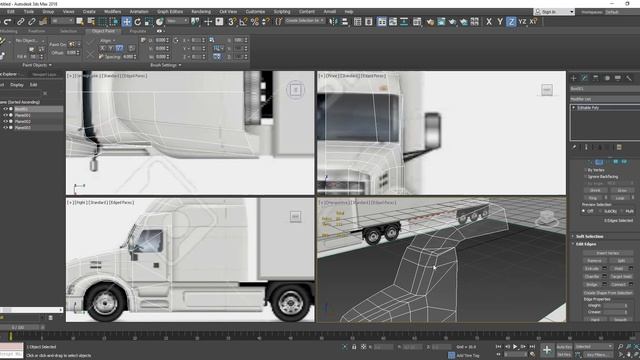
Task: Click the Mirror tool icon
Action: point(333,22)
